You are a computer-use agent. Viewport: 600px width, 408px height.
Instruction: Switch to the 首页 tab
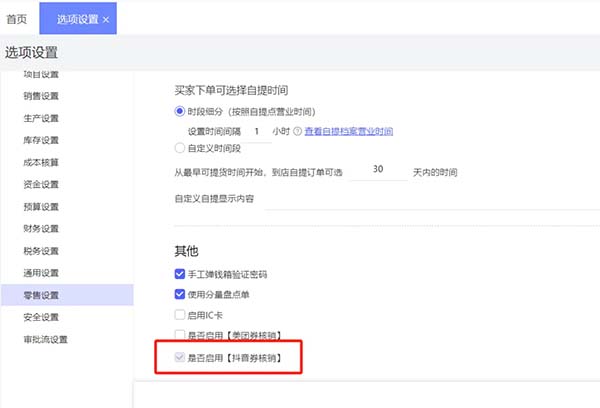click(x=17, y=19)
